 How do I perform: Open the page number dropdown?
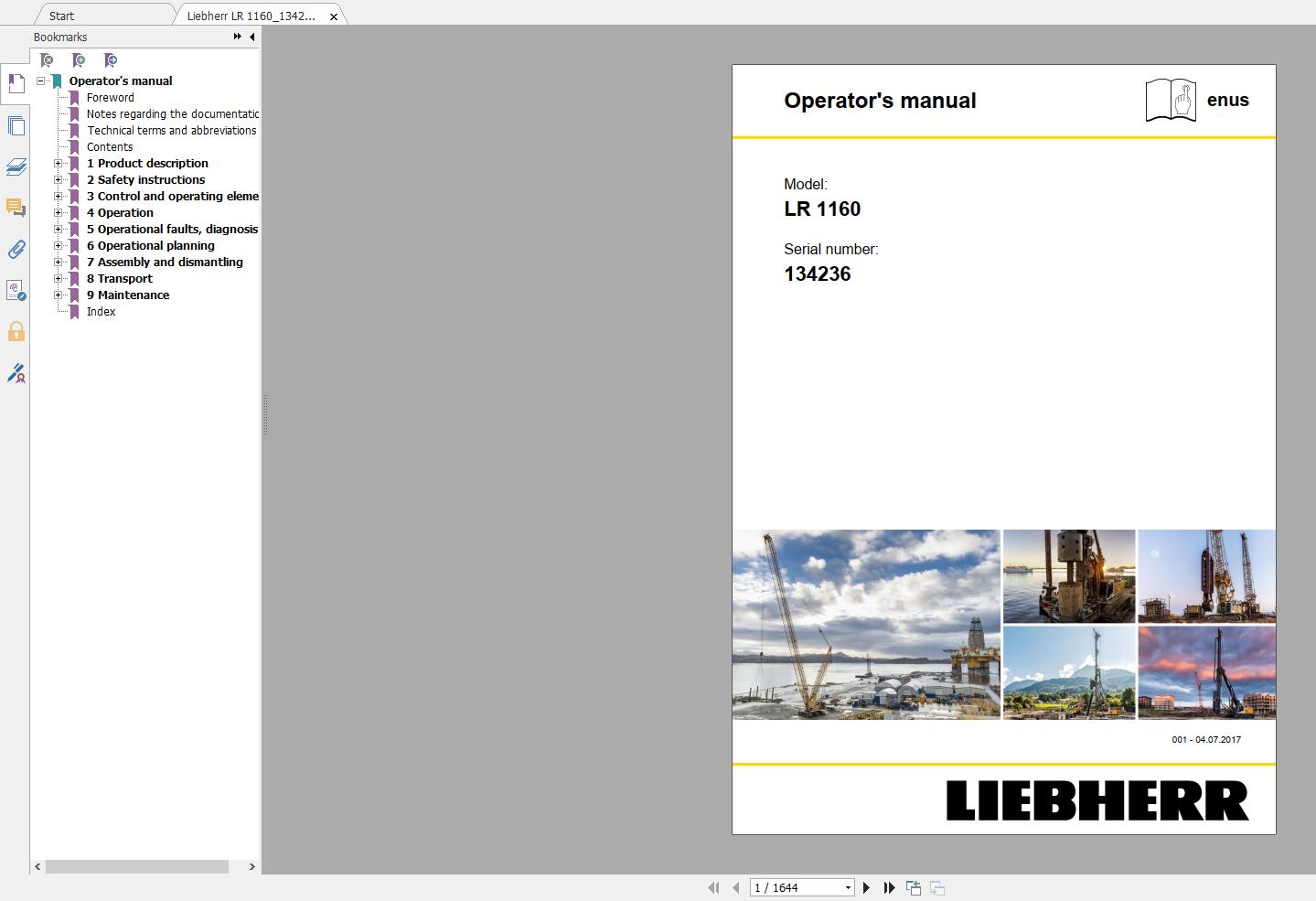tap(846, 887)
